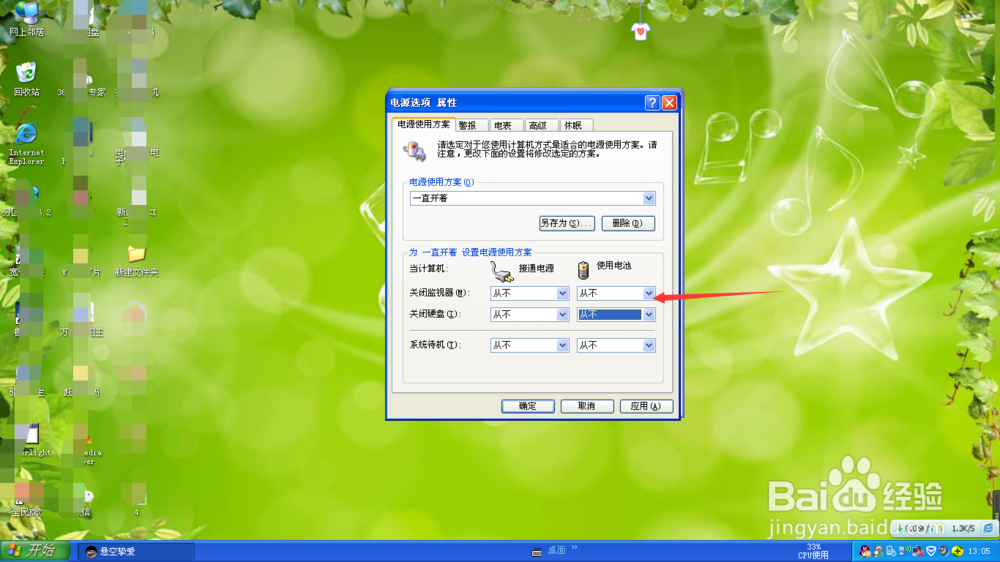Click the dialog help question-mark button
The width and height of the screenshot is (1000, 562).
[652, 103]
